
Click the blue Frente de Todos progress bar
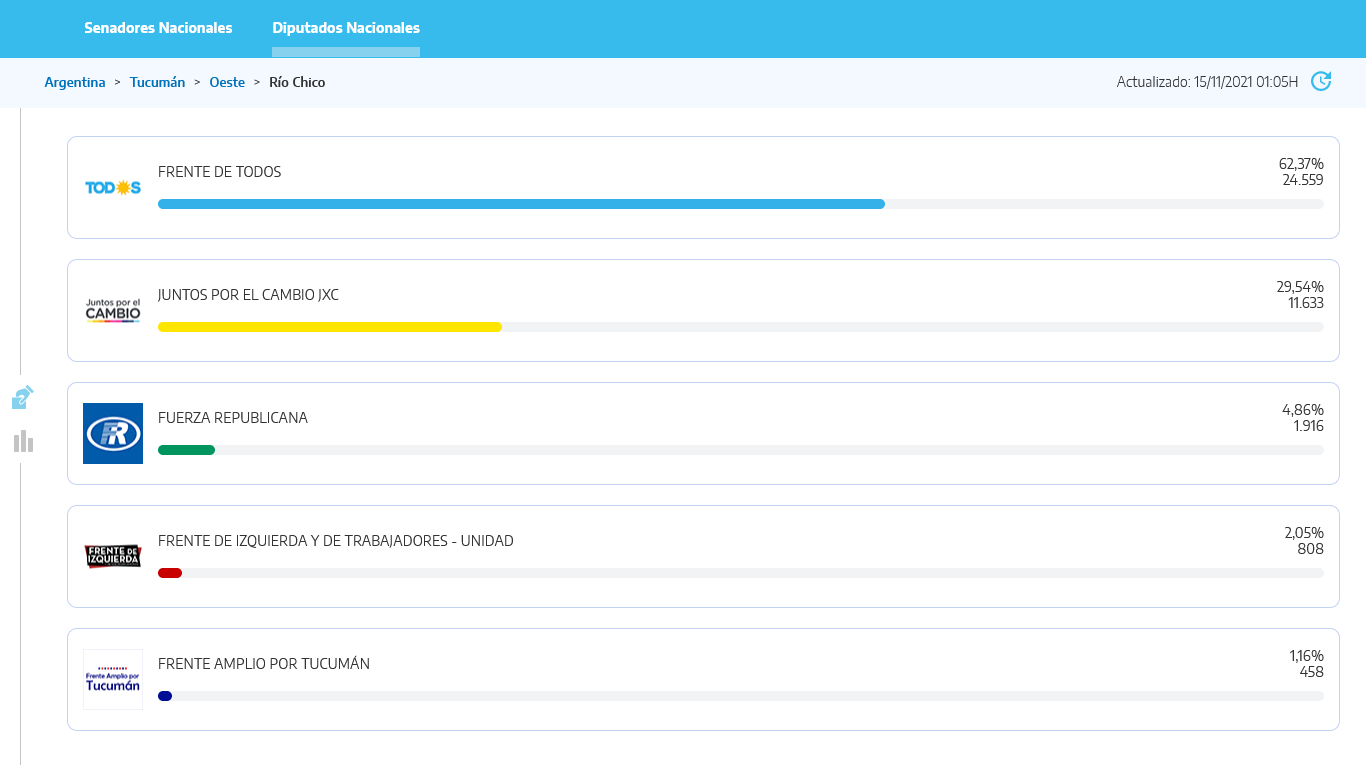[x=521, y=204]
